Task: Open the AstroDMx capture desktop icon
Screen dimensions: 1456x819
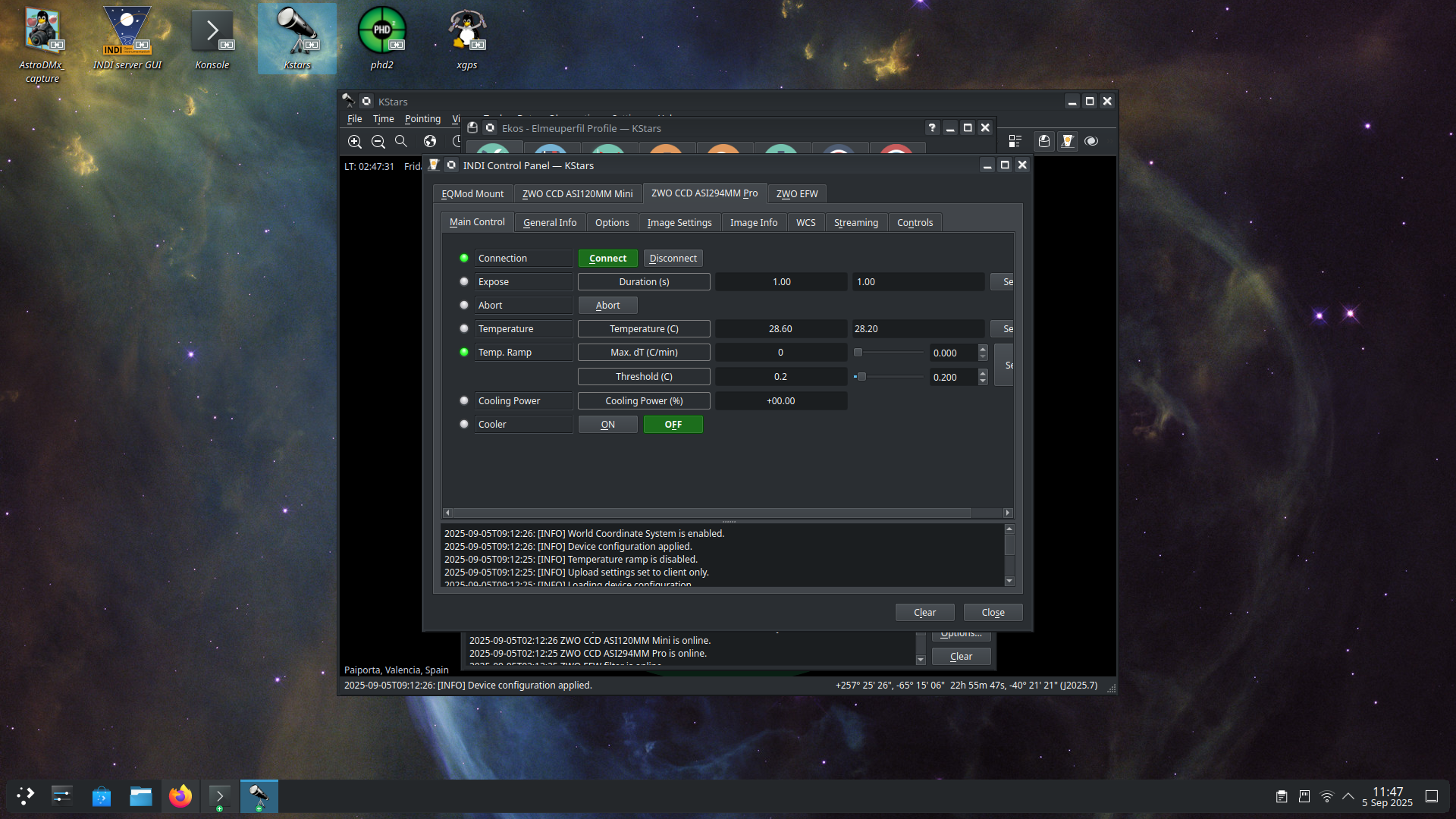Action: point(42,44)
